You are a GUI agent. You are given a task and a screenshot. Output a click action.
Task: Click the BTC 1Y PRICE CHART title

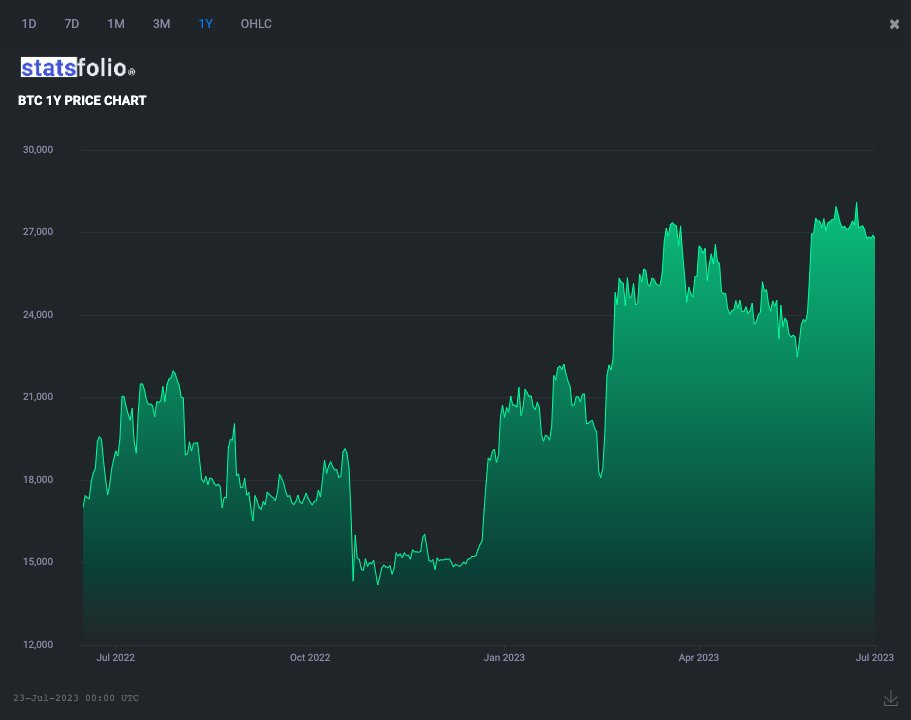[82, 101]
